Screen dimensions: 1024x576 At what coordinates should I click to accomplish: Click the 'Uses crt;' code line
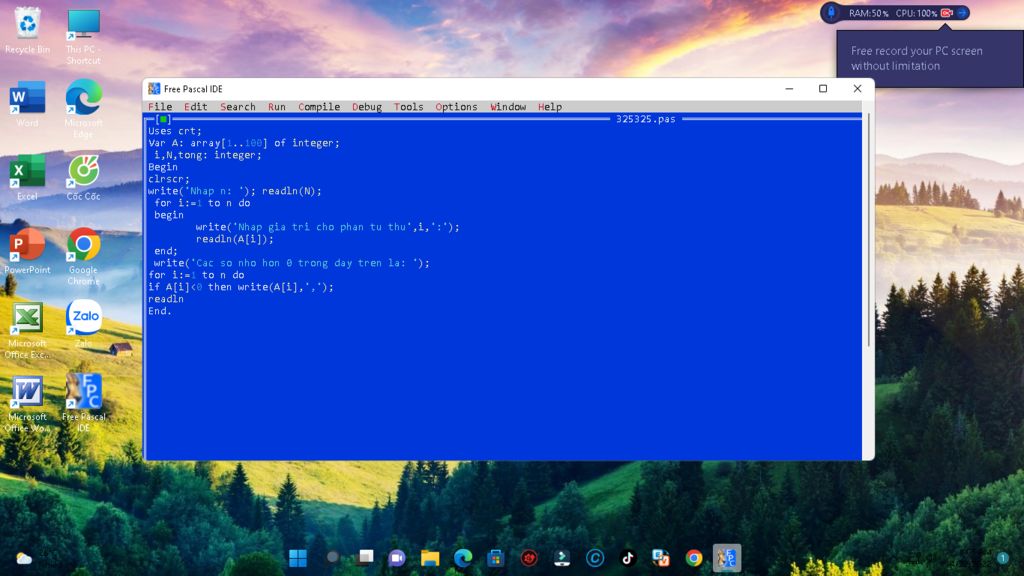point(175,131)
